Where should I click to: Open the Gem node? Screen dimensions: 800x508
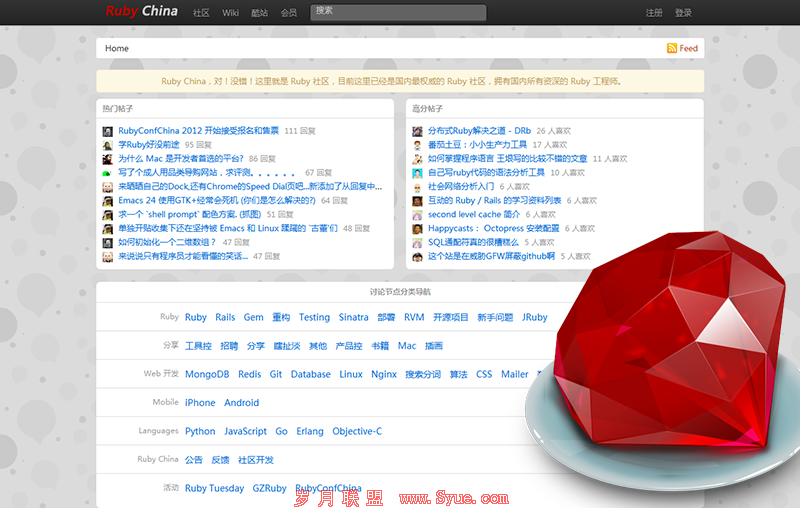(254, 317)
